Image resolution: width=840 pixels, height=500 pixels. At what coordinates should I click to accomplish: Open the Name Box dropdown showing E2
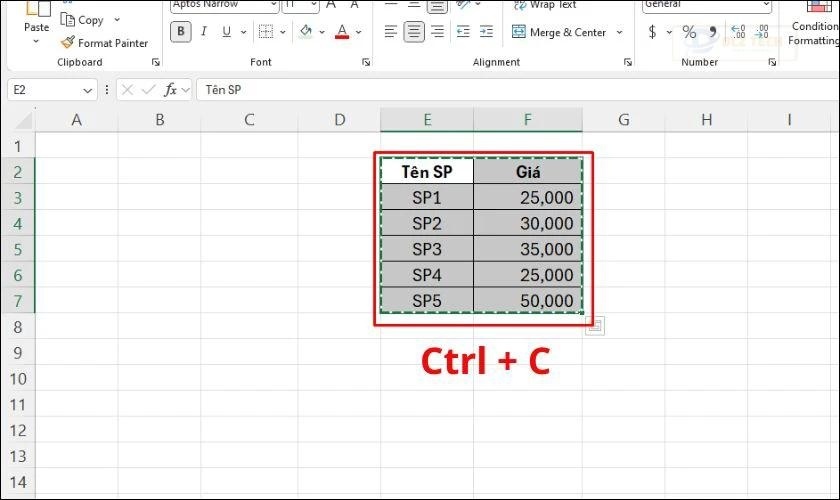(88, 89)
